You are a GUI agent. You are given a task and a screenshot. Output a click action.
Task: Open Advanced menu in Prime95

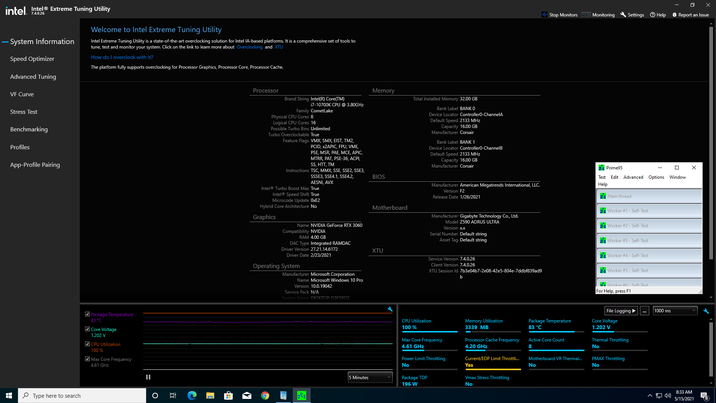tap(633, 177)
